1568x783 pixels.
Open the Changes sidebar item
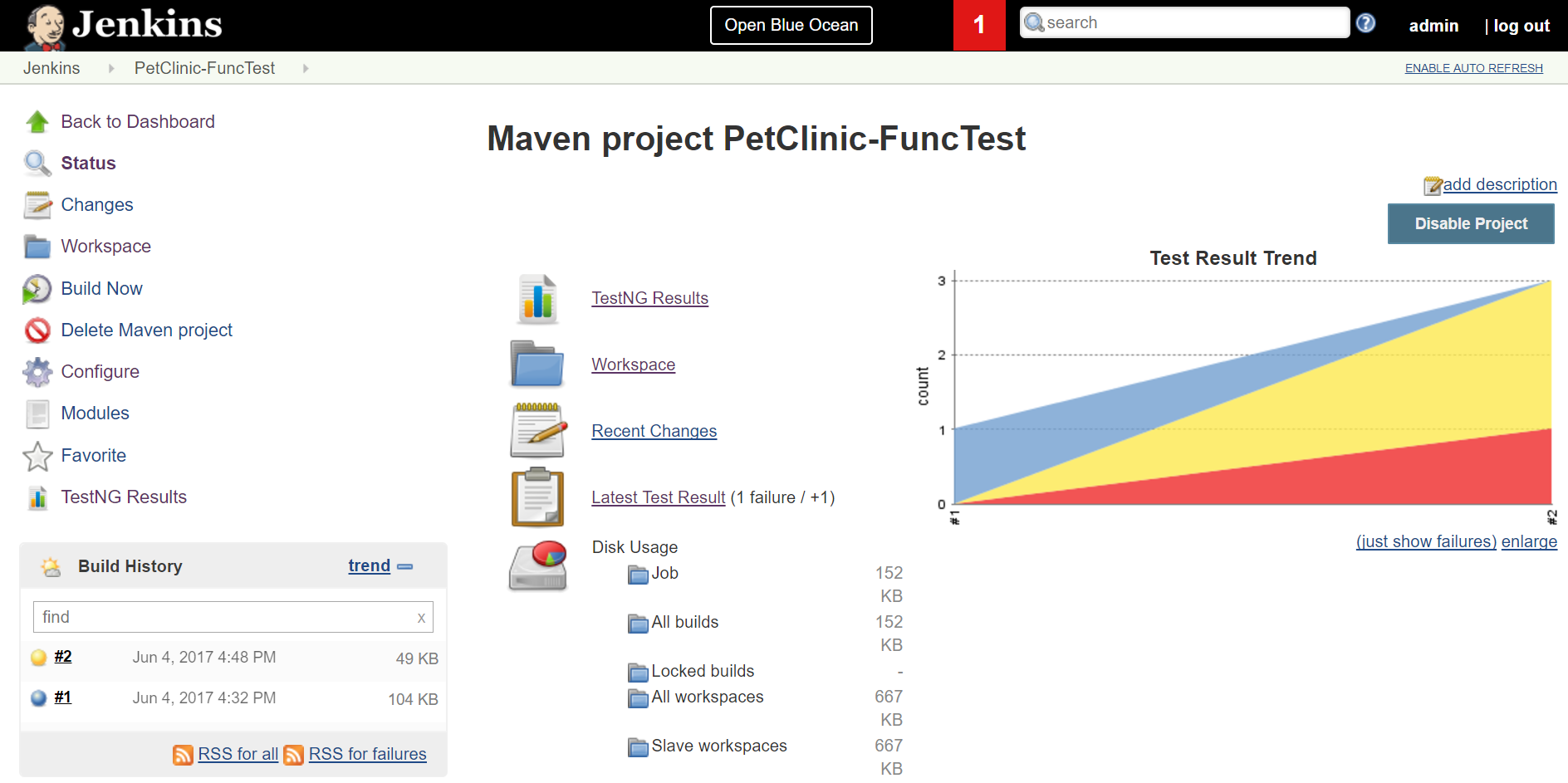[x=97, y=205]
